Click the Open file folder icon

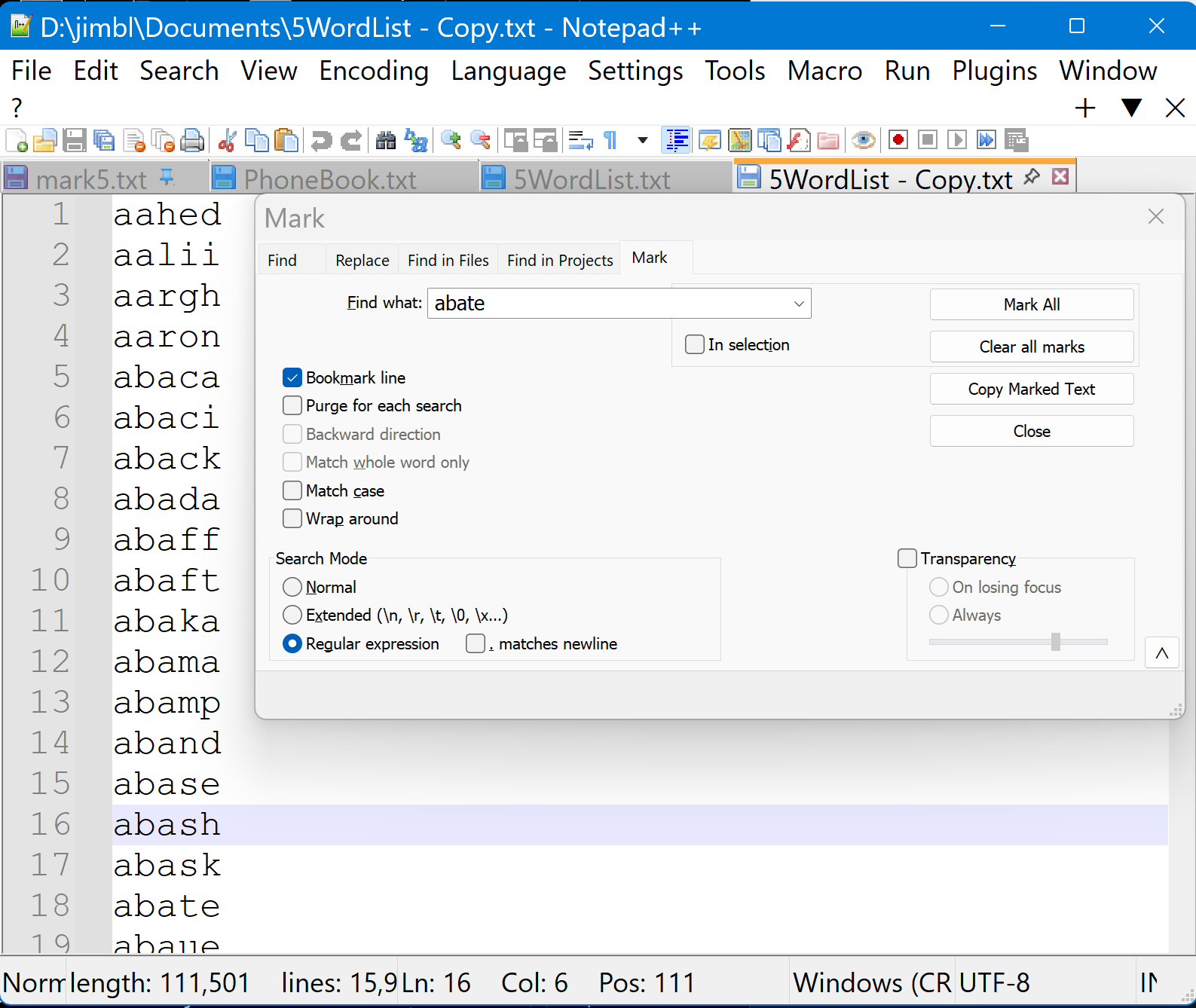tap(45, 140)
